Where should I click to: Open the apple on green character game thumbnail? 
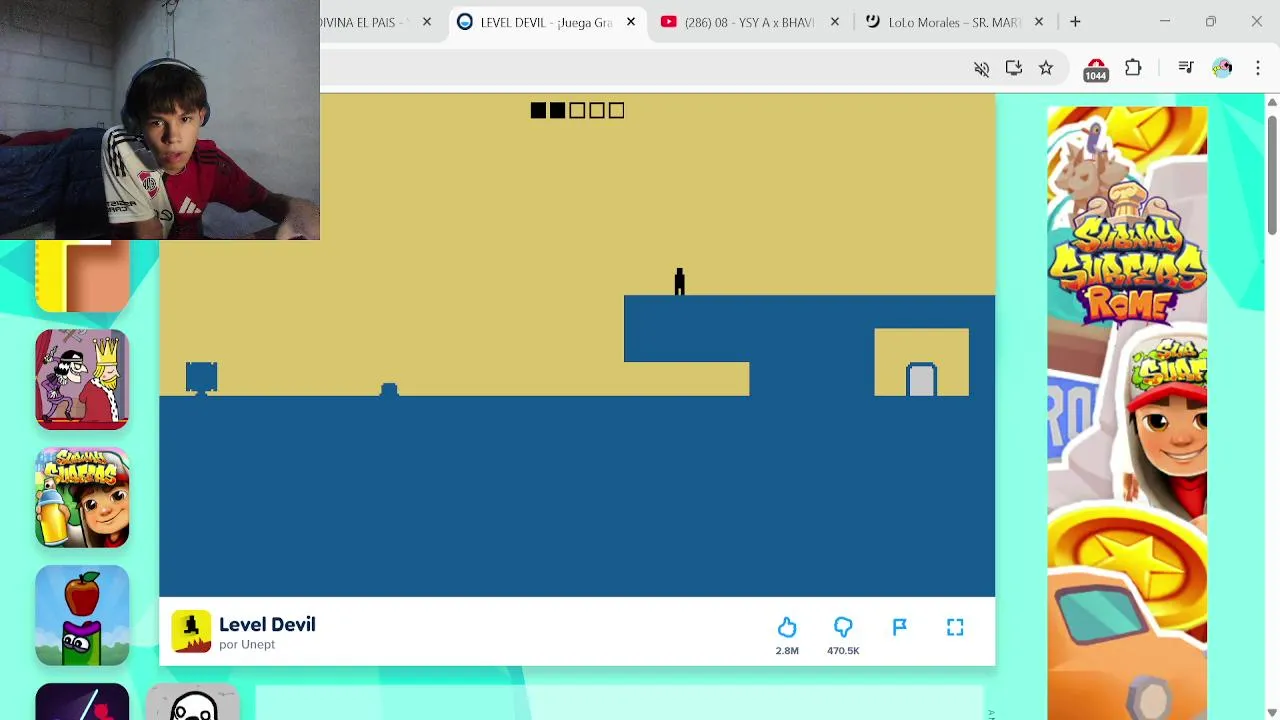(82, 615)
